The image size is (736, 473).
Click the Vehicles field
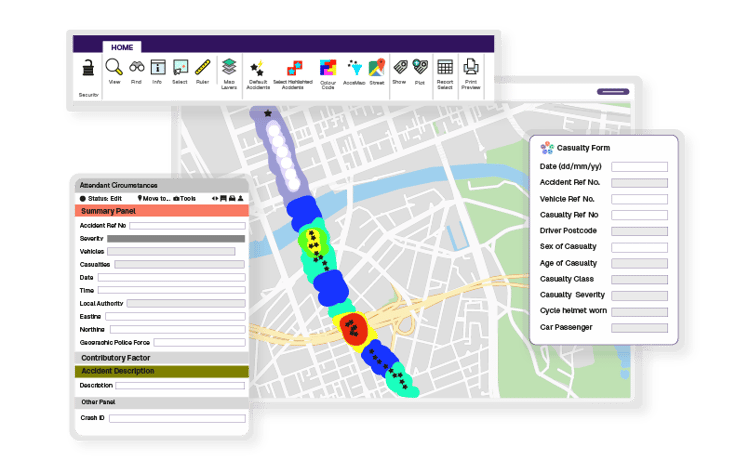(171, 252)
